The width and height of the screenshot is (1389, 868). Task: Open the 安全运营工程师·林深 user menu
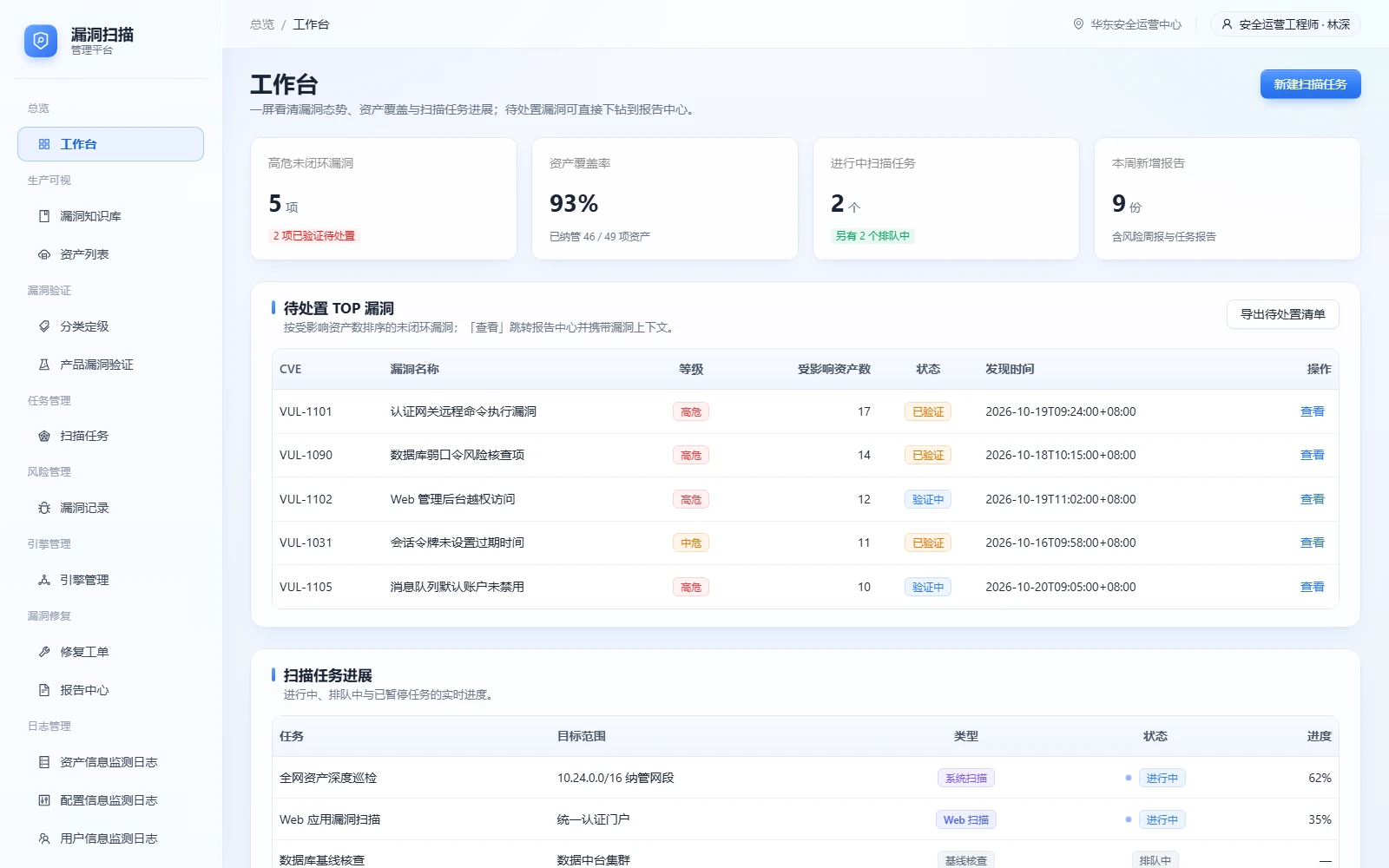[1285, 24]
